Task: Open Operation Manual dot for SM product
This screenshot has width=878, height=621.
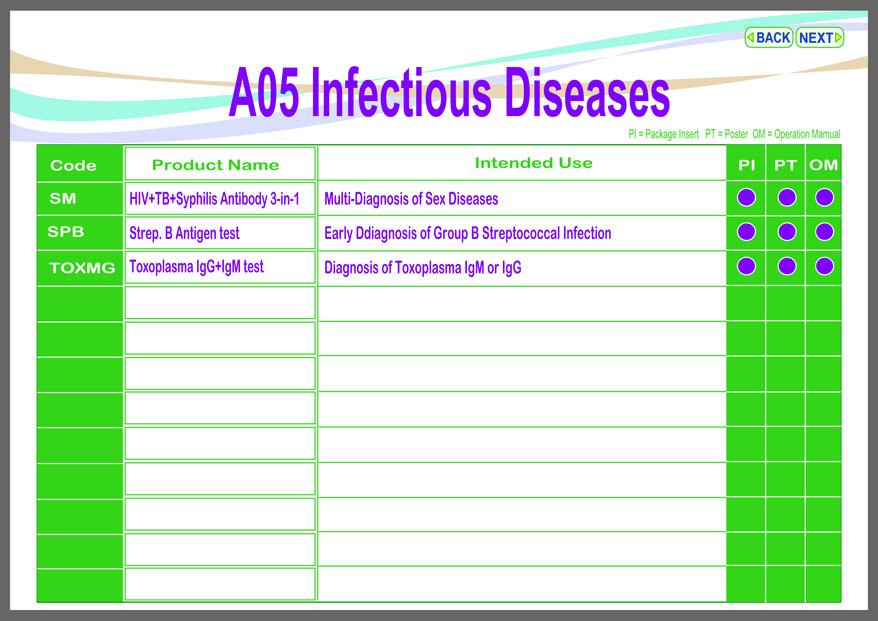Action: tap(824, 198)
